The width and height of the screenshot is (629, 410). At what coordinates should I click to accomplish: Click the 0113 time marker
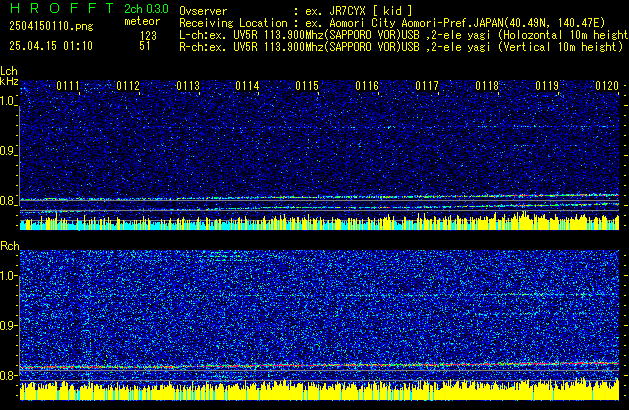pos(188,86)
